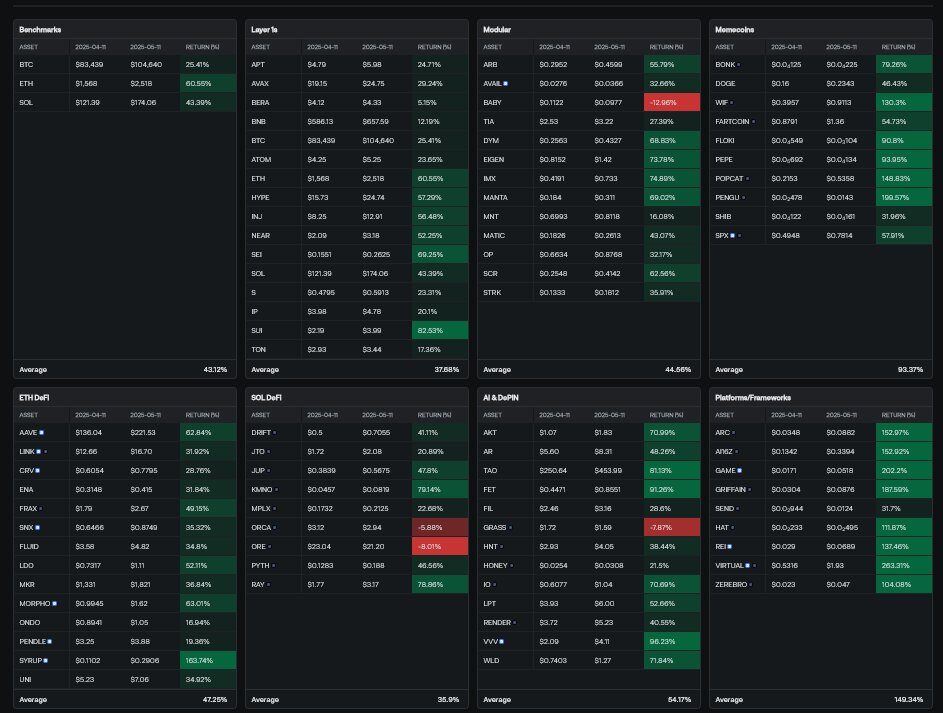This screenshot has height=713, width=943.
Task: Click the Layer 1s table title
Action: (264, 29)
